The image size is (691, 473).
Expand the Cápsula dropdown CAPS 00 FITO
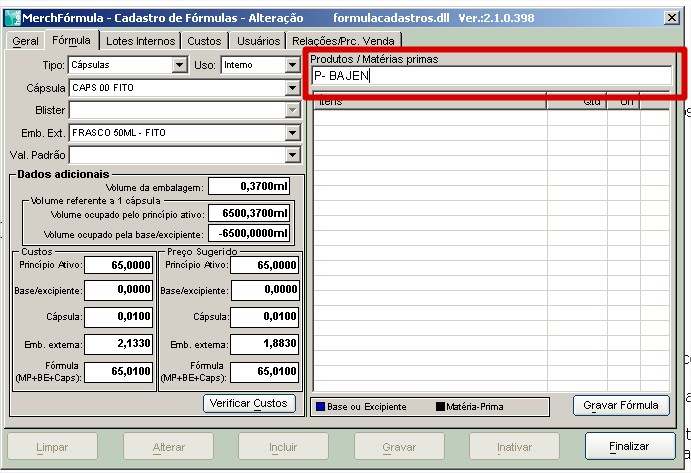[x=292, y=88]
